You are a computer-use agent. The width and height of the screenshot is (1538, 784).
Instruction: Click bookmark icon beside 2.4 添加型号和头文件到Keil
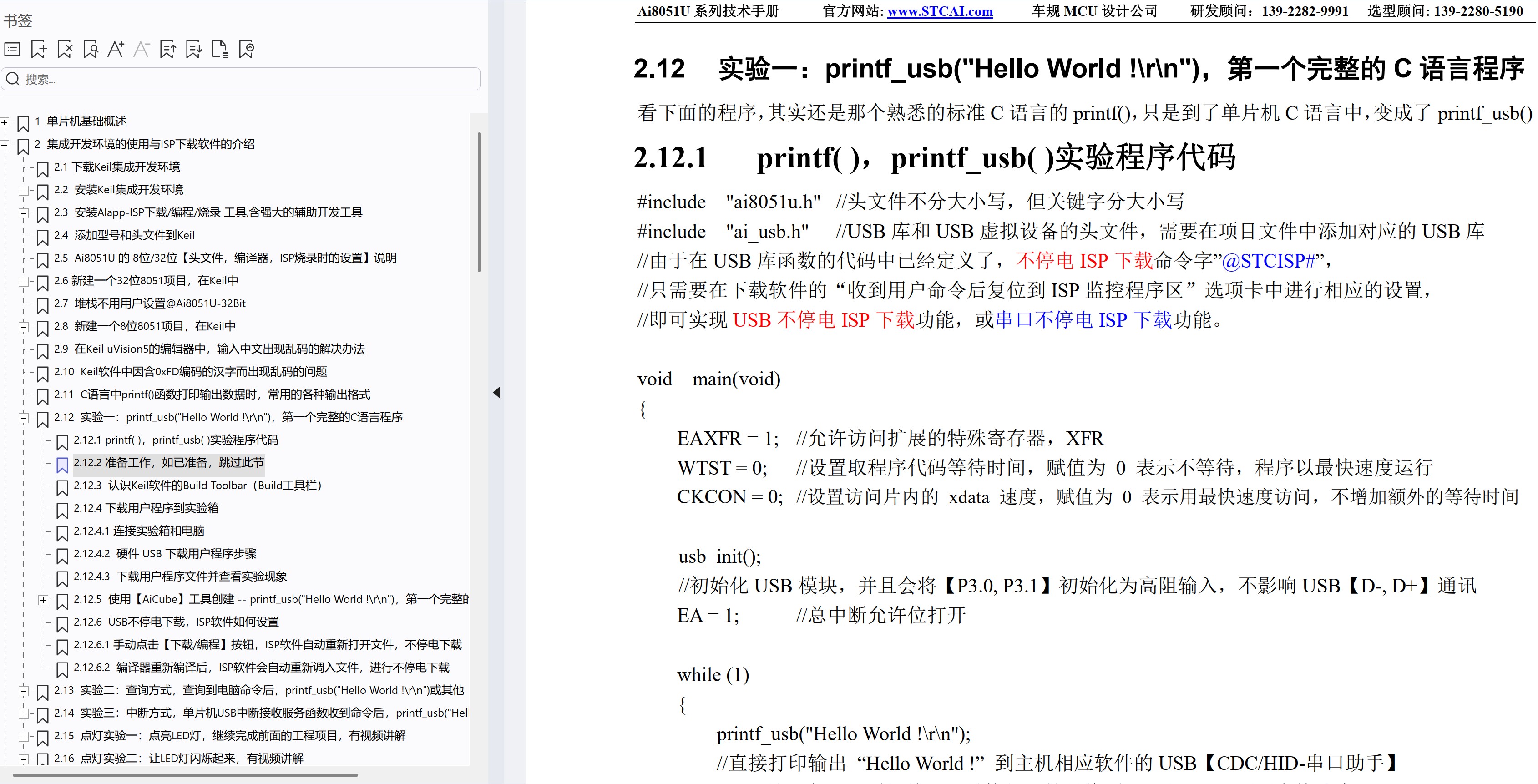(x=42, y=238)
